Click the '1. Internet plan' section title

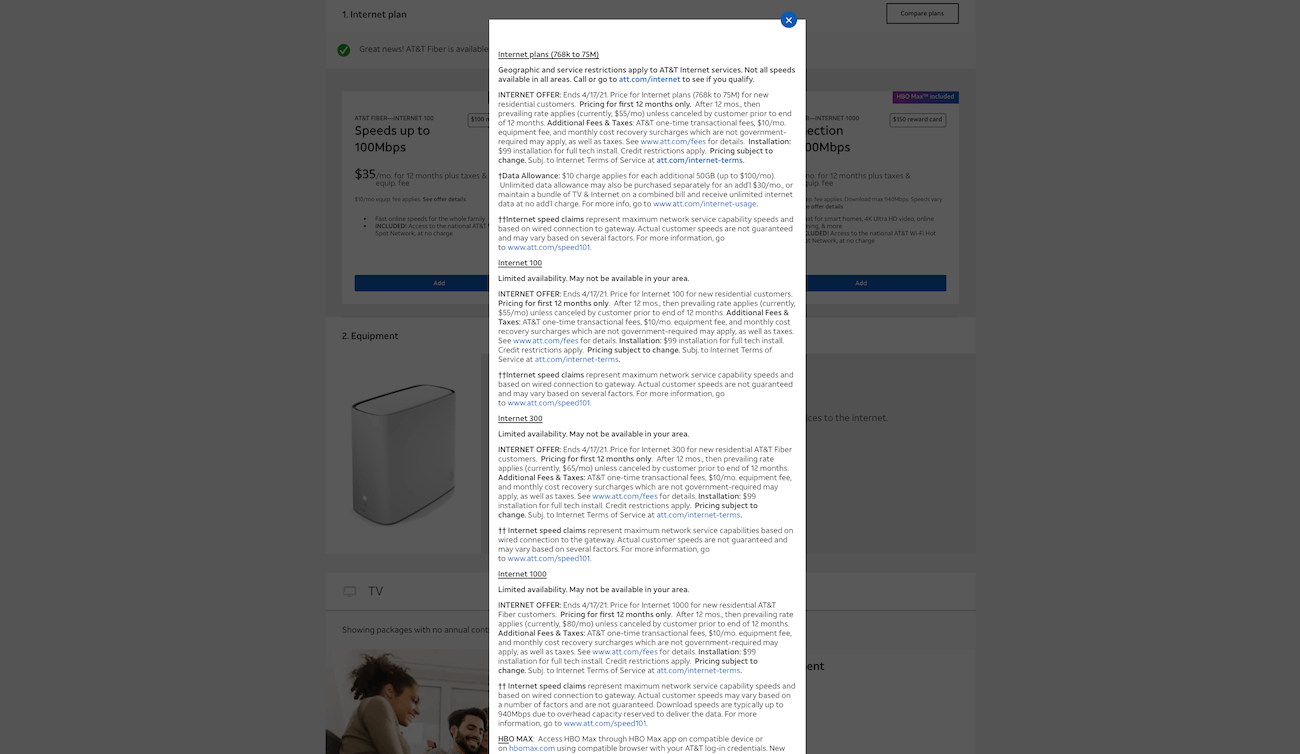click(x=374, y=14)
